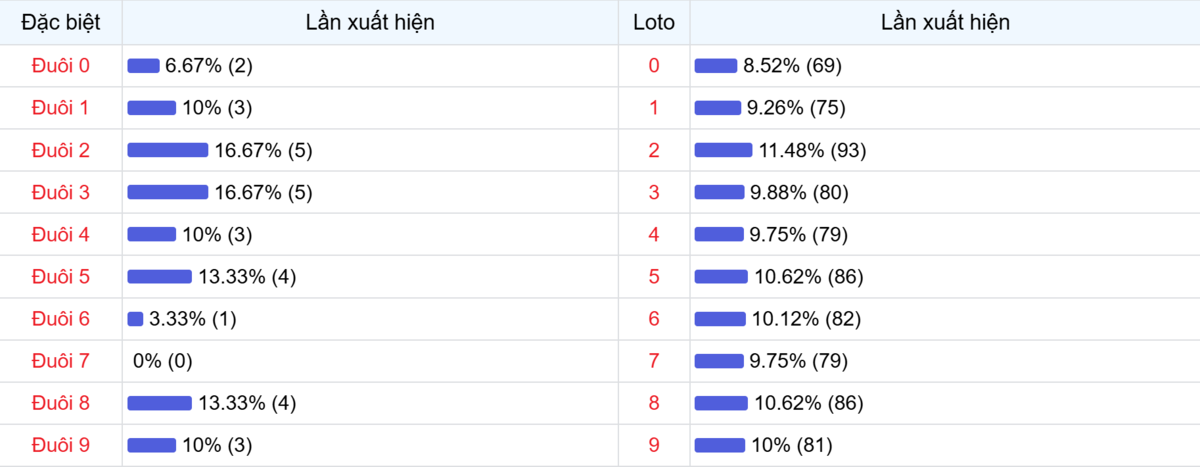Click the "10.12% (82)" value
The height and width of the screenshot is (467, 1200).
point(807,319)
